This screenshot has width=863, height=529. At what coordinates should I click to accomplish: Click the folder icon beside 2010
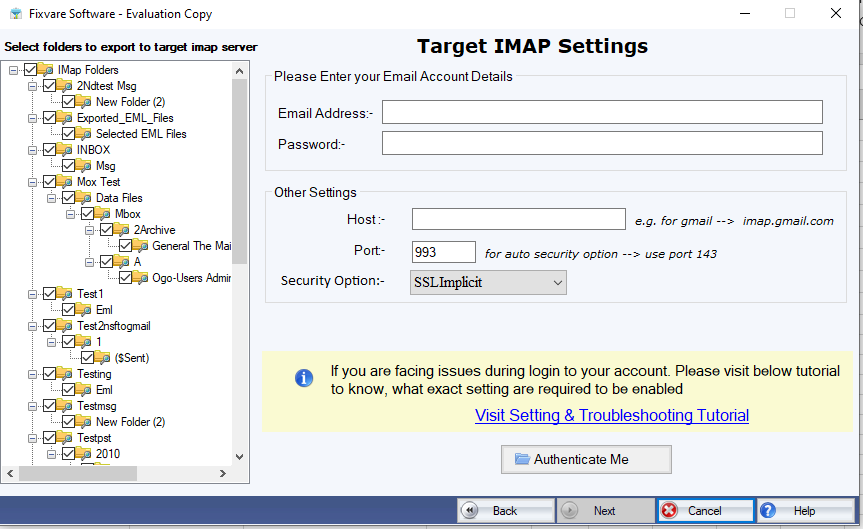(x=84, y=454)
